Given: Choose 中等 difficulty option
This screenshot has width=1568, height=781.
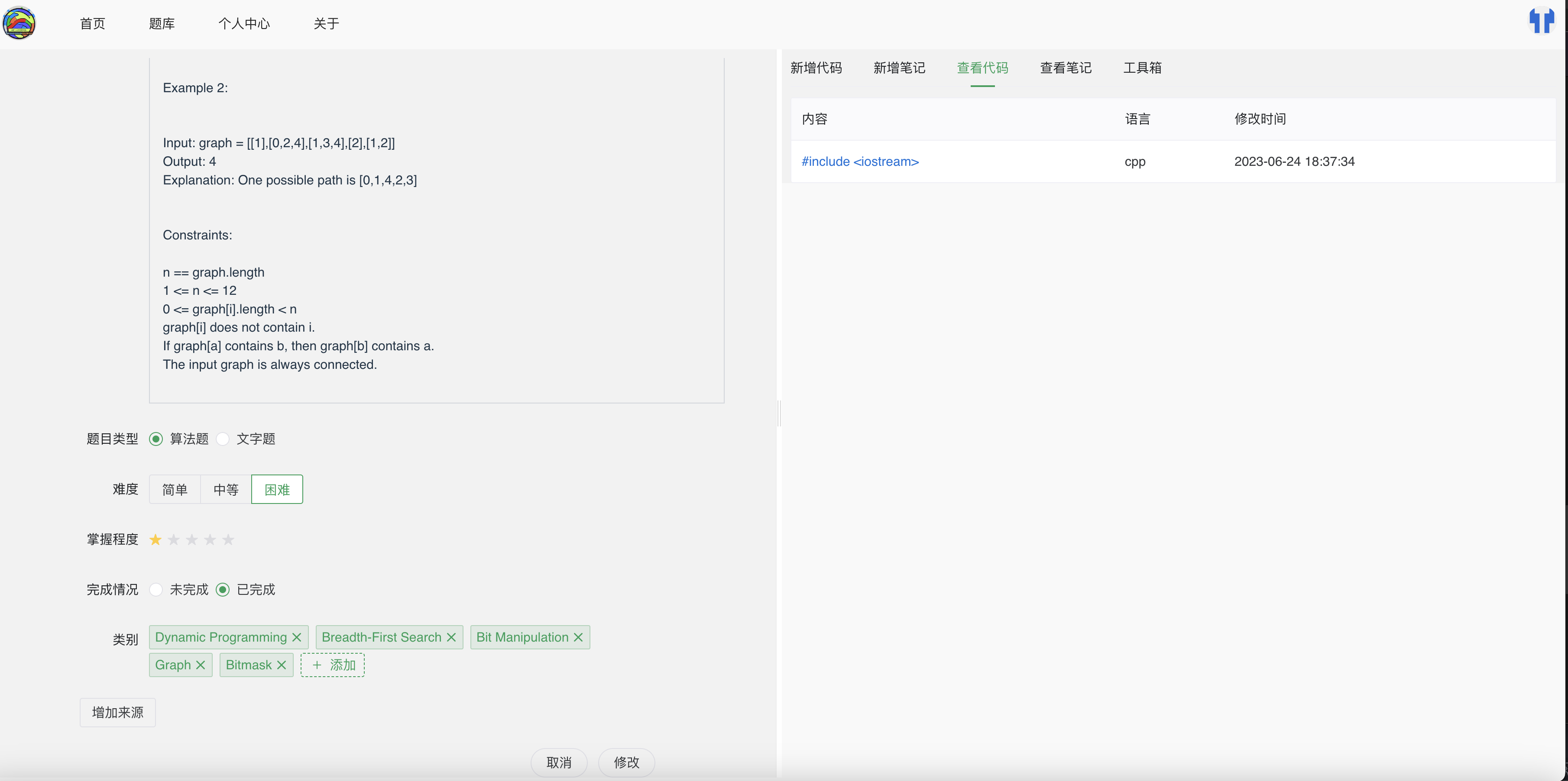Looking at the screenshot, I should (x=226, y=490).
